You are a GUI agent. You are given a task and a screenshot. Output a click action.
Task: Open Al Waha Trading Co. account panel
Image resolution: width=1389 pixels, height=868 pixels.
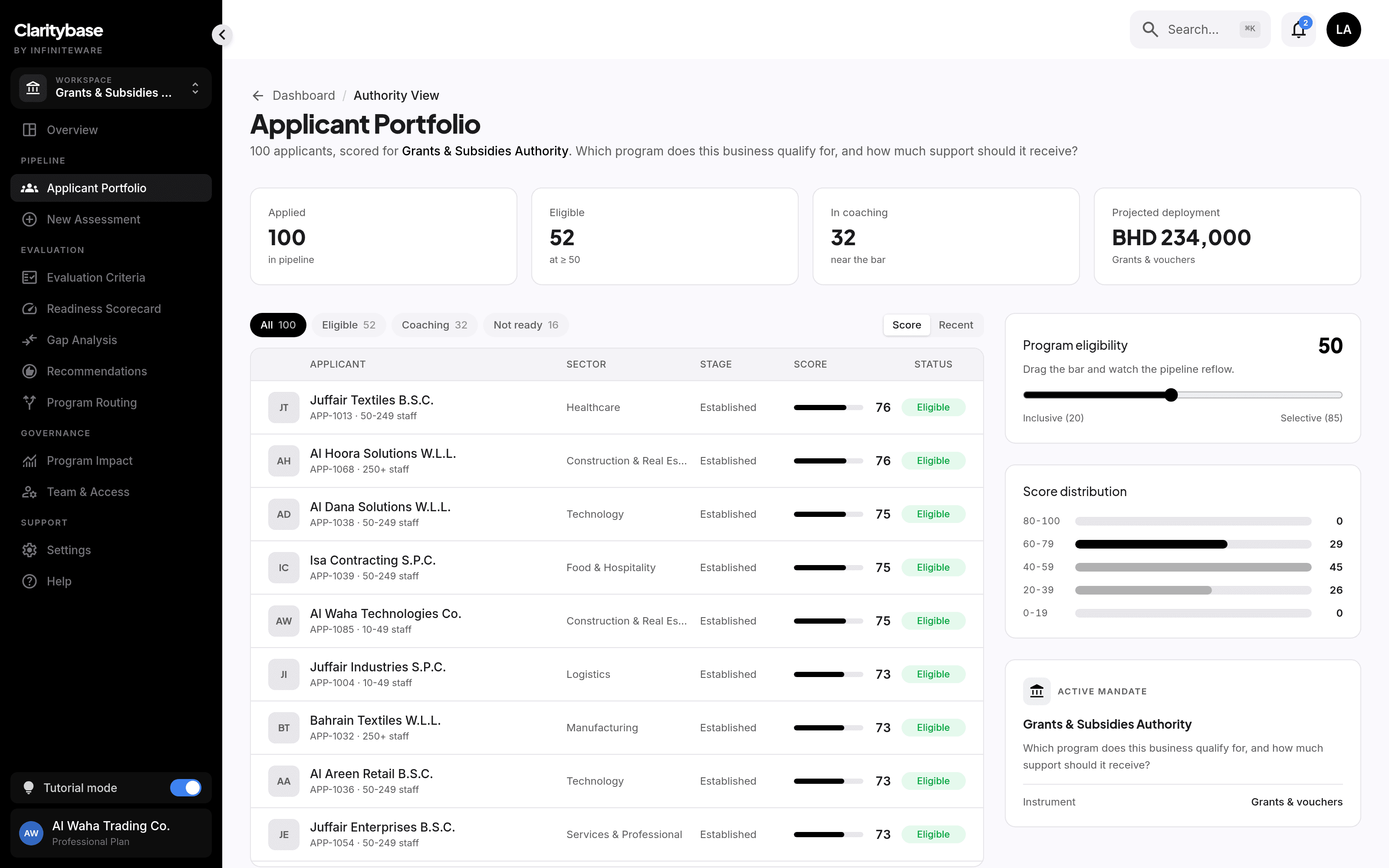111,833
